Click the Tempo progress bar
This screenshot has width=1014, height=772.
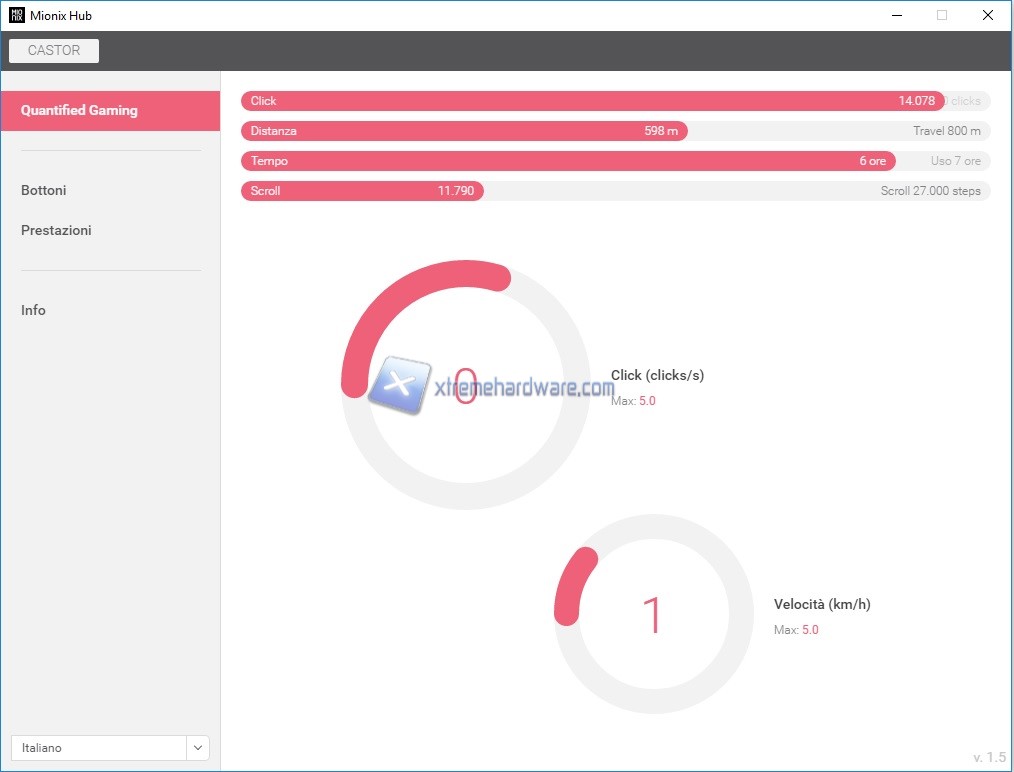click(567, 161)
